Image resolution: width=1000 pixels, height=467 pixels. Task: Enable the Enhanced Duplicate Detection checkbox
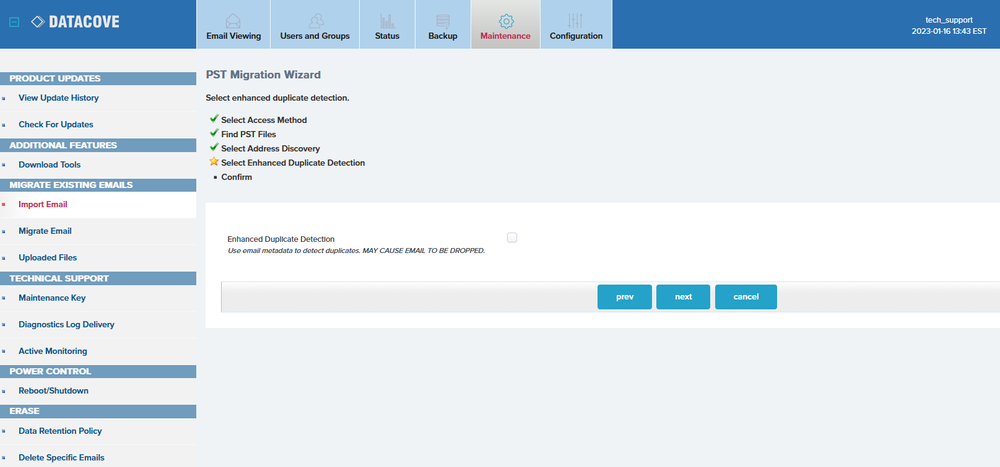coord(512,237)
